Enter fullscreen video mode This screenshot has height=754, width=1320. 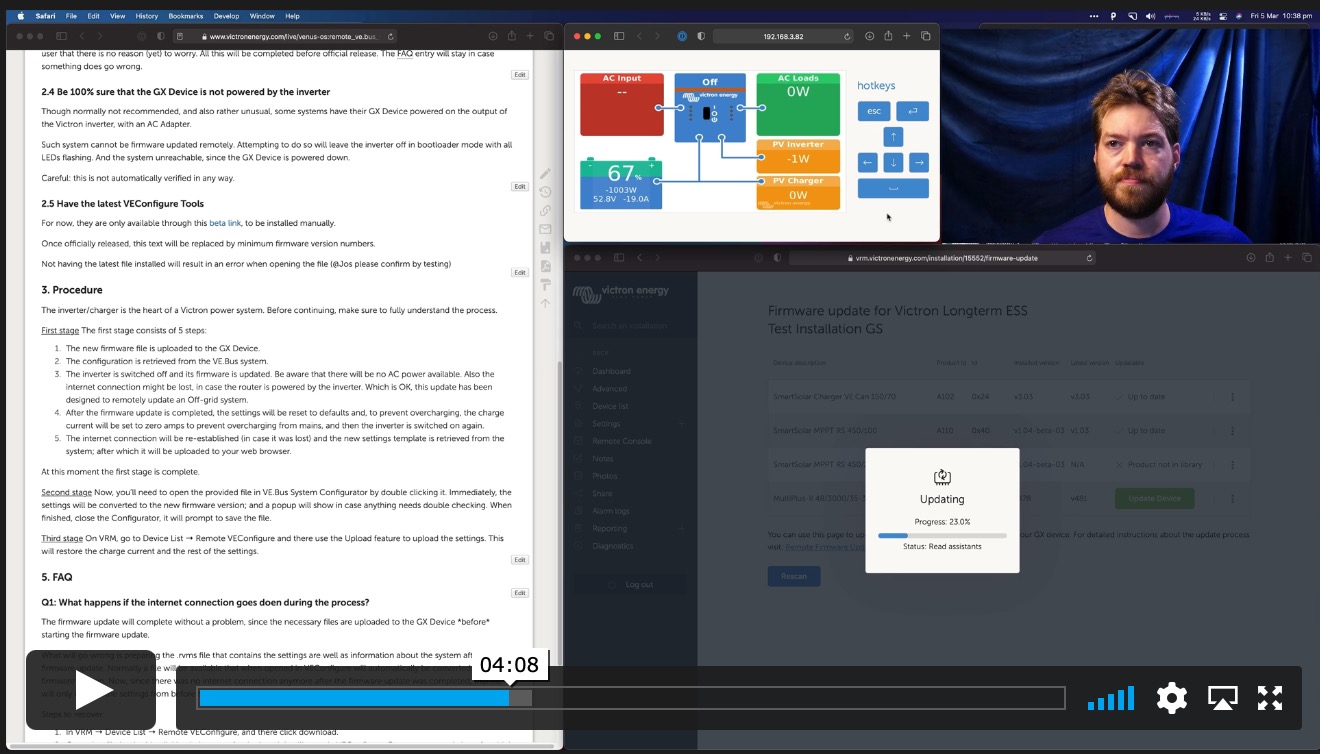click(x=1270, y=697)
